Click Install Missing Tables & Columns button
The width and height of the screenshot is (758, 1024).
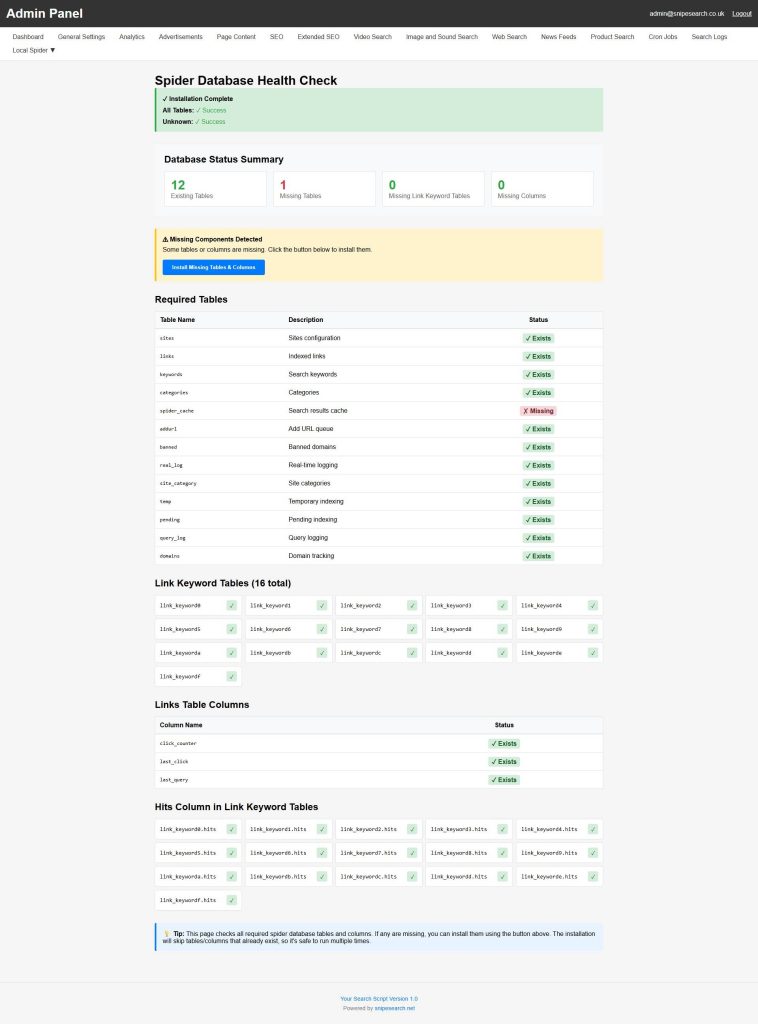point(213,267)
